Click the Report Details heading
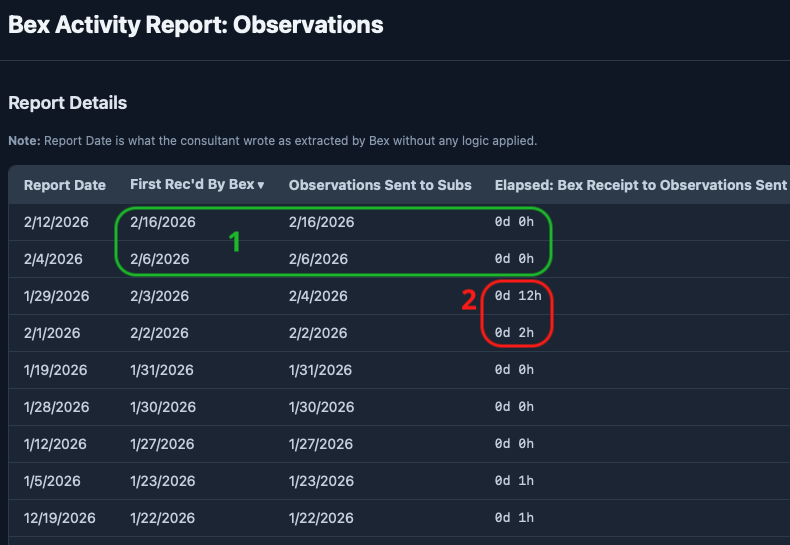 click(68, 103)
